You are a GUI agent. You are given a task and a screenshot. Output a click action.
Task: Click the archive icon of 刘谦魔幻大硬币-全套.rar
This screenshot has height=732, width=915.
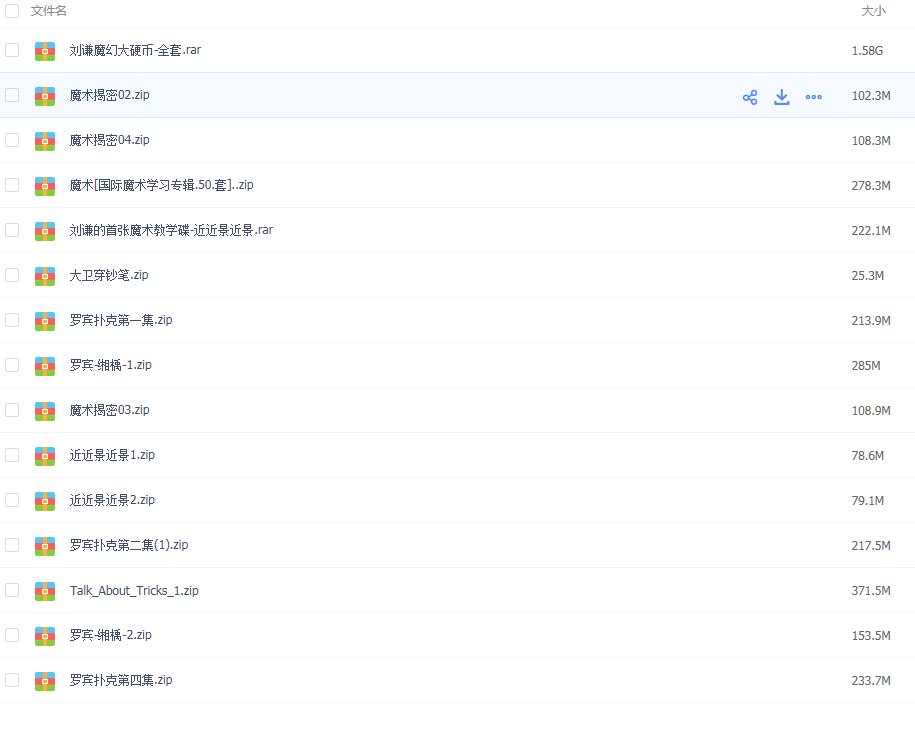coord(45,51)
